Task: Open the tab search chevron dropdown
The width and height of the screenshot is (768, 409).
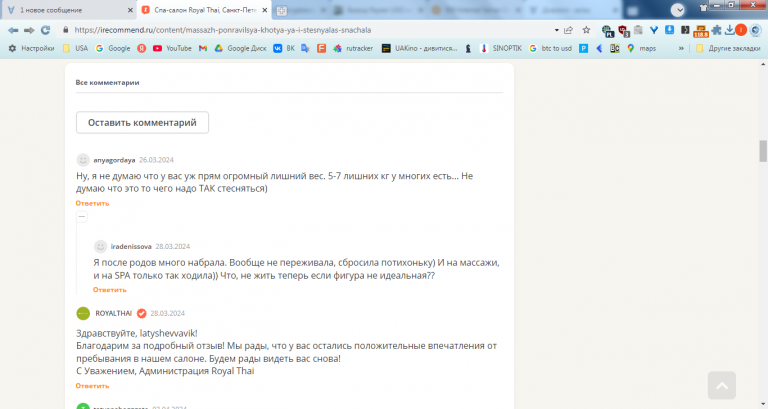Action: click(x=678, y=10)
